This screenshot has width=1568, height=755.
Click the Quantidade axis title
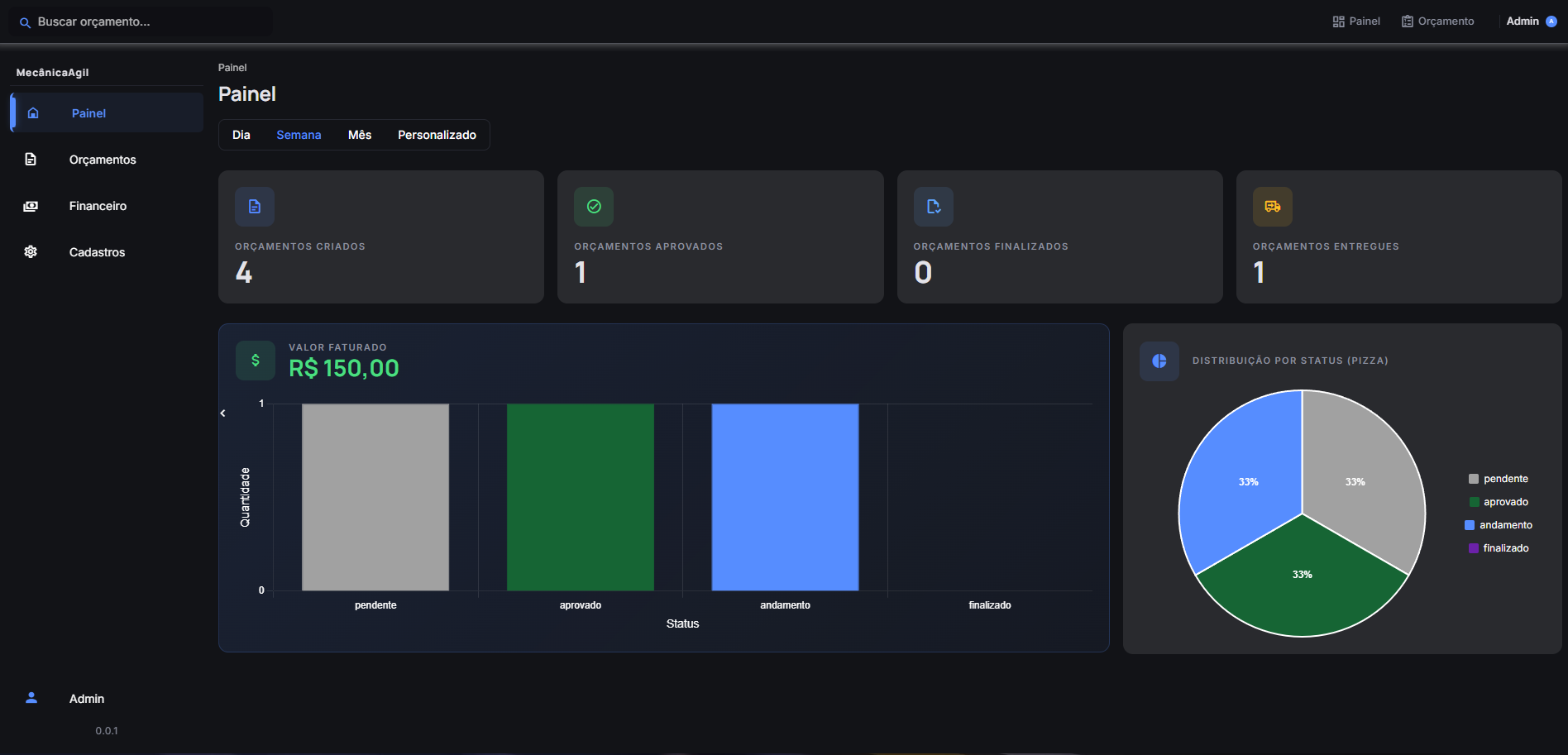pyautogui.click(x=245, y=497)
